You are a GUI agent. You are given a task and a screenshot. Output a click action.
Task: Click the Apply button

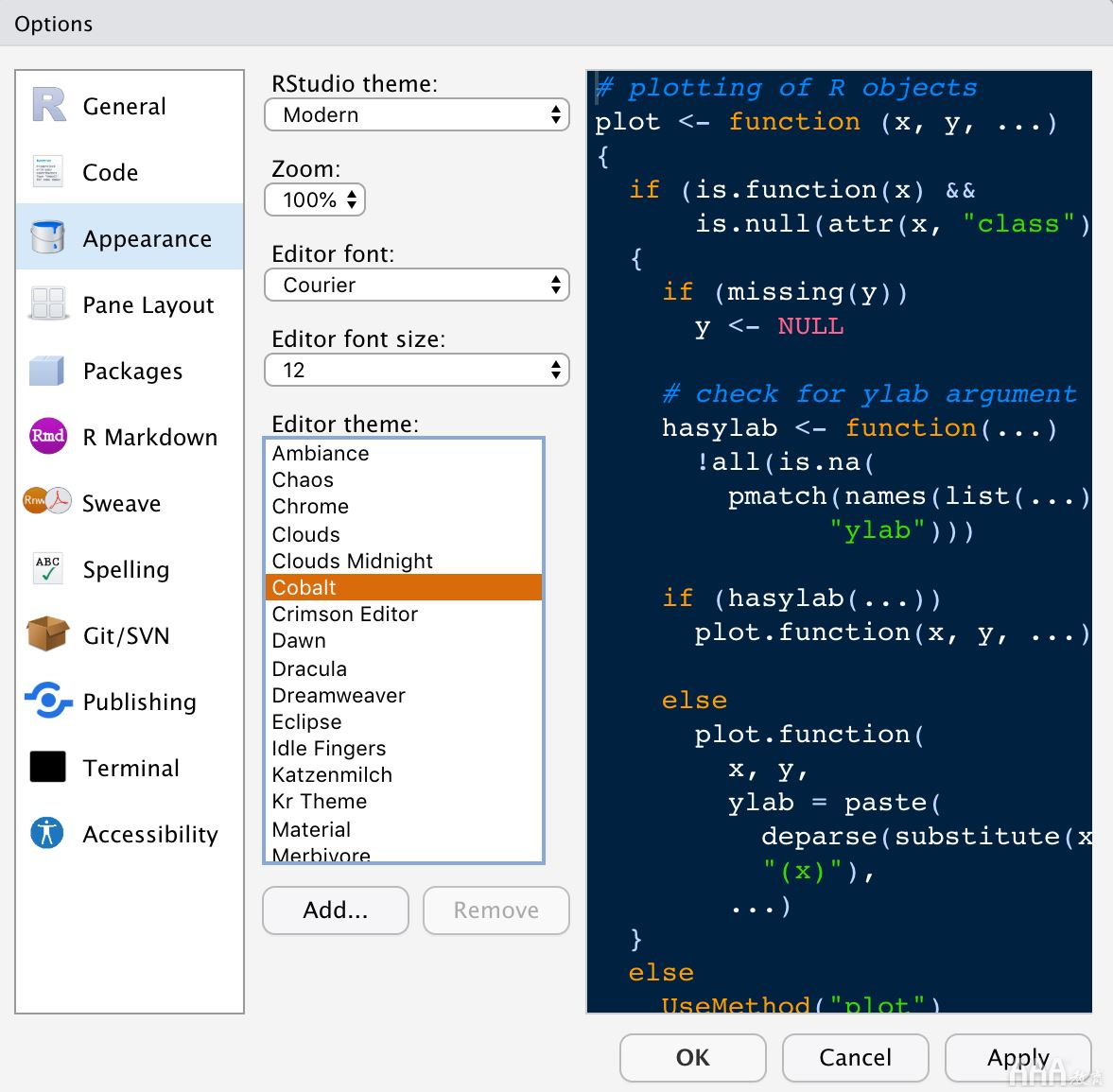pyautogui.click(x=1017, y=1057)
